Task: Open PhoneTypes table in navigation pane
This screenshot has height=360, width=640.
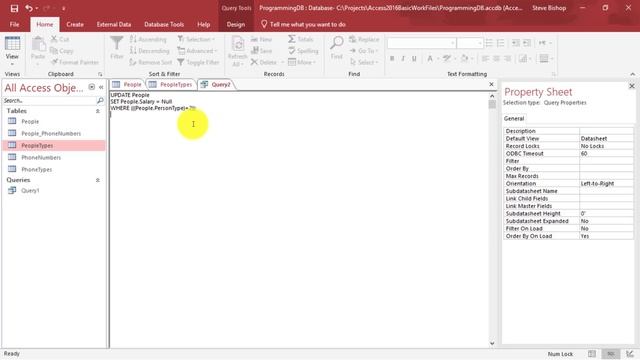Action: pos(37,169)
